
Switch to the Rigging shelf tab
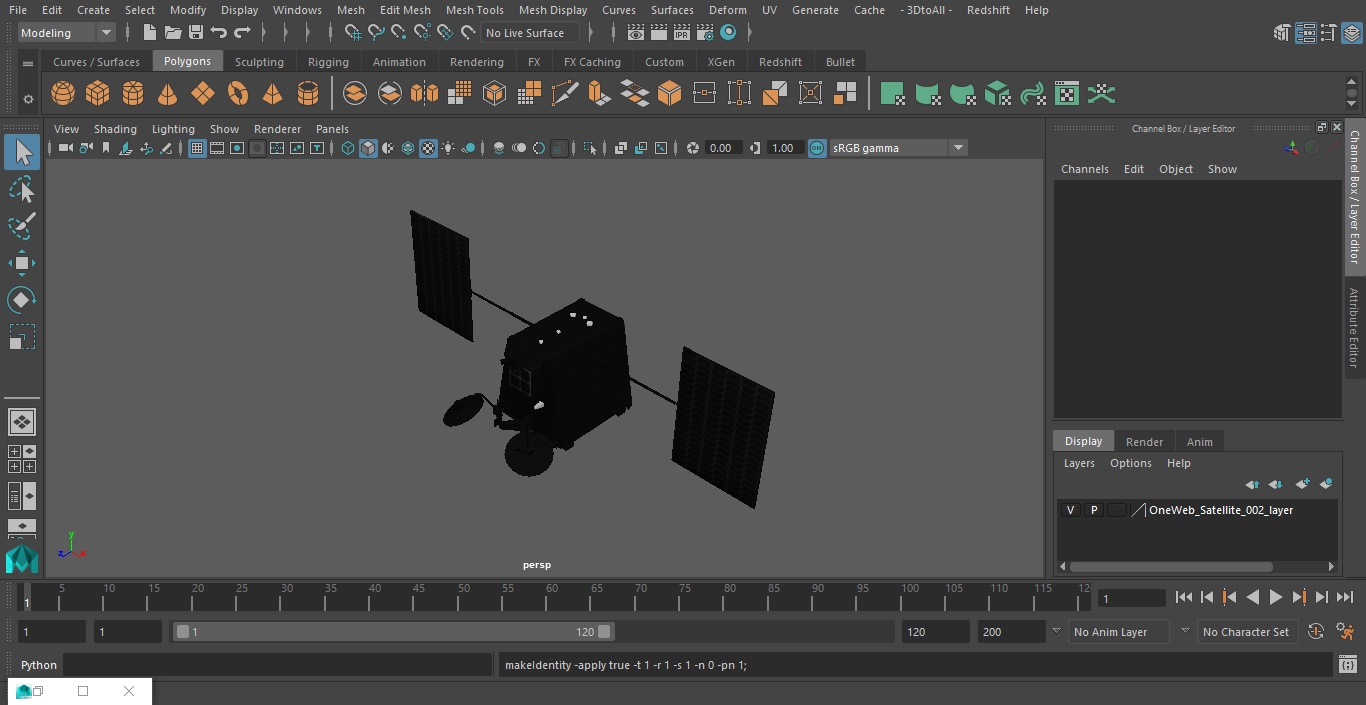tap(328, 62)
